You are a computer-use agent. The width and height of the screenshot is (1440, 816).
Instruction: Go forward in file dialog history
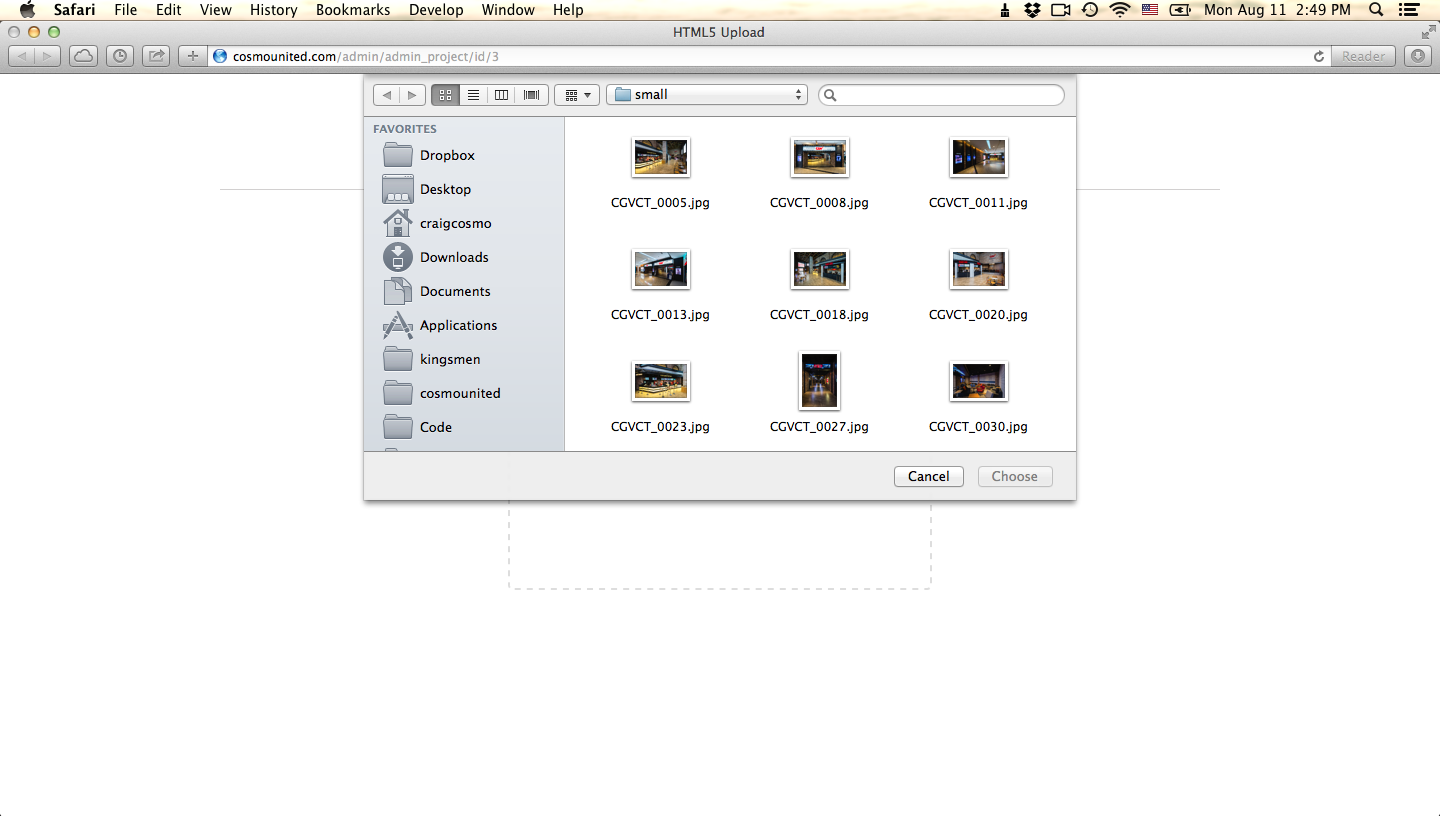point(413,95)
